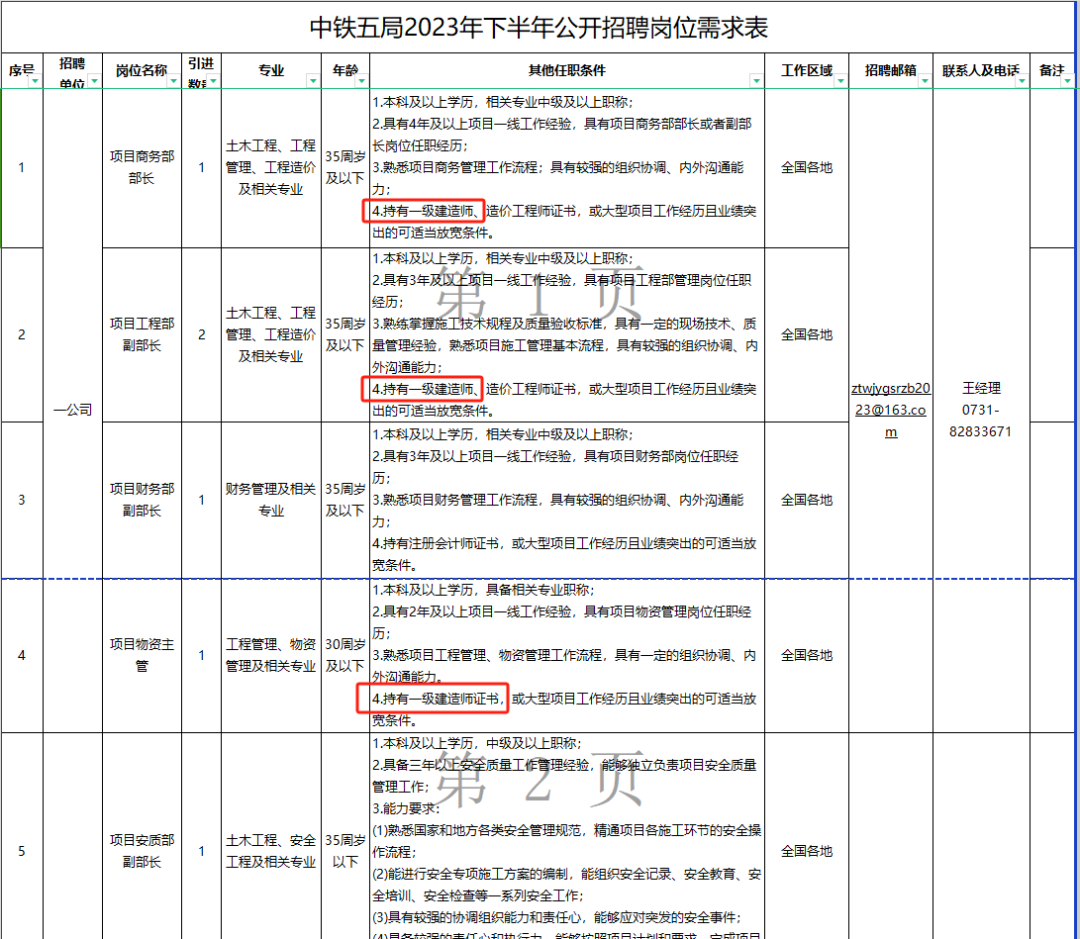Open the filter icon on 备注 column
1080x939 pixels.
click(1069, 80)
